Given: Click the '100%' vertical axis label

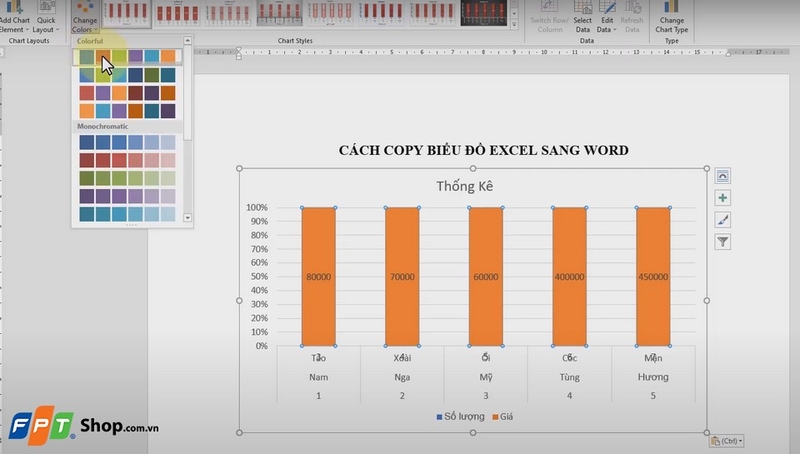Looking at the screenshot, I should pos(257,208).
